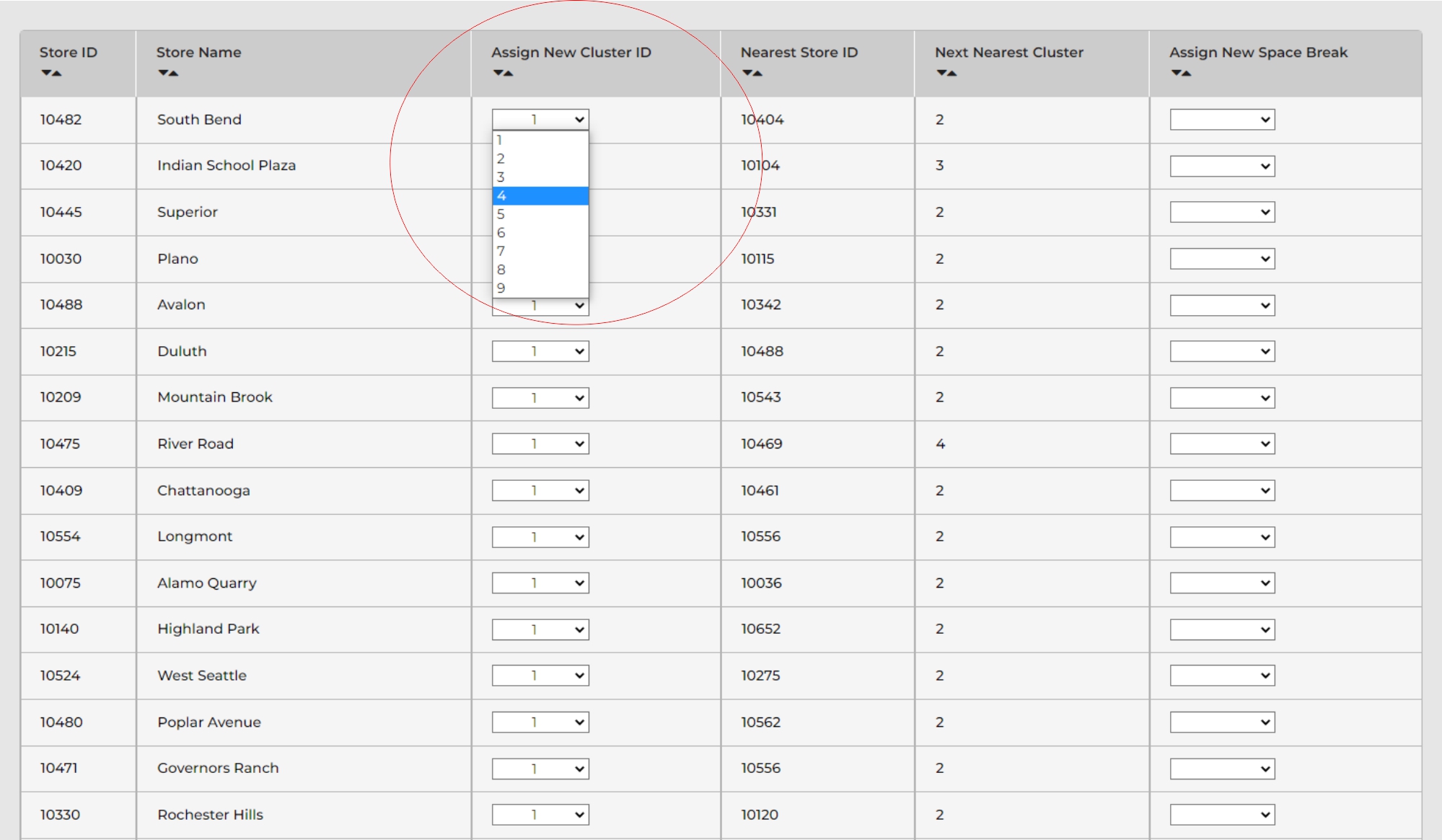Choose option 4 in cluster dropdown list

coord(540,195)
